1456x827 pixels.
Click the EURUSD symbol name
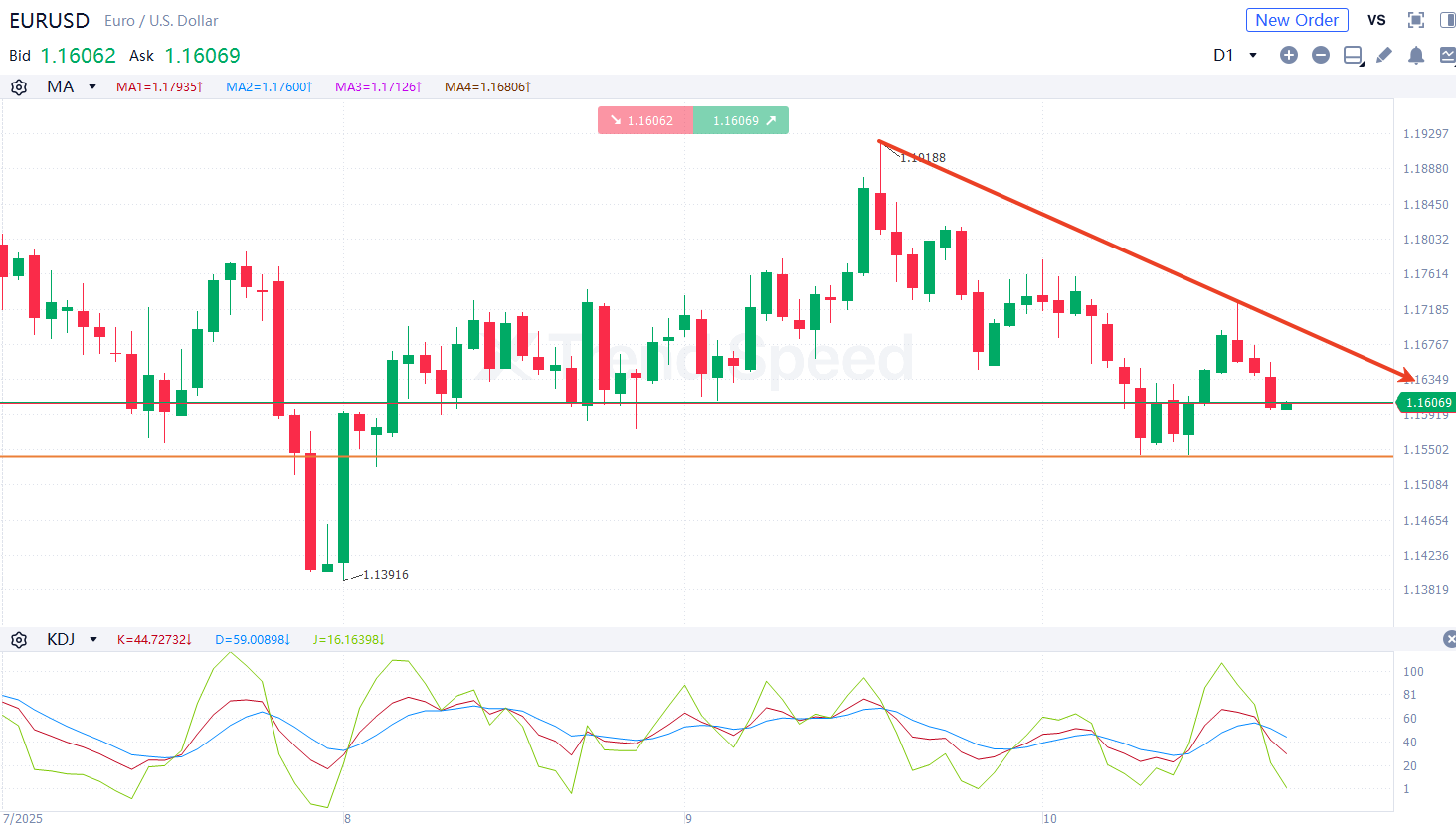50,21
